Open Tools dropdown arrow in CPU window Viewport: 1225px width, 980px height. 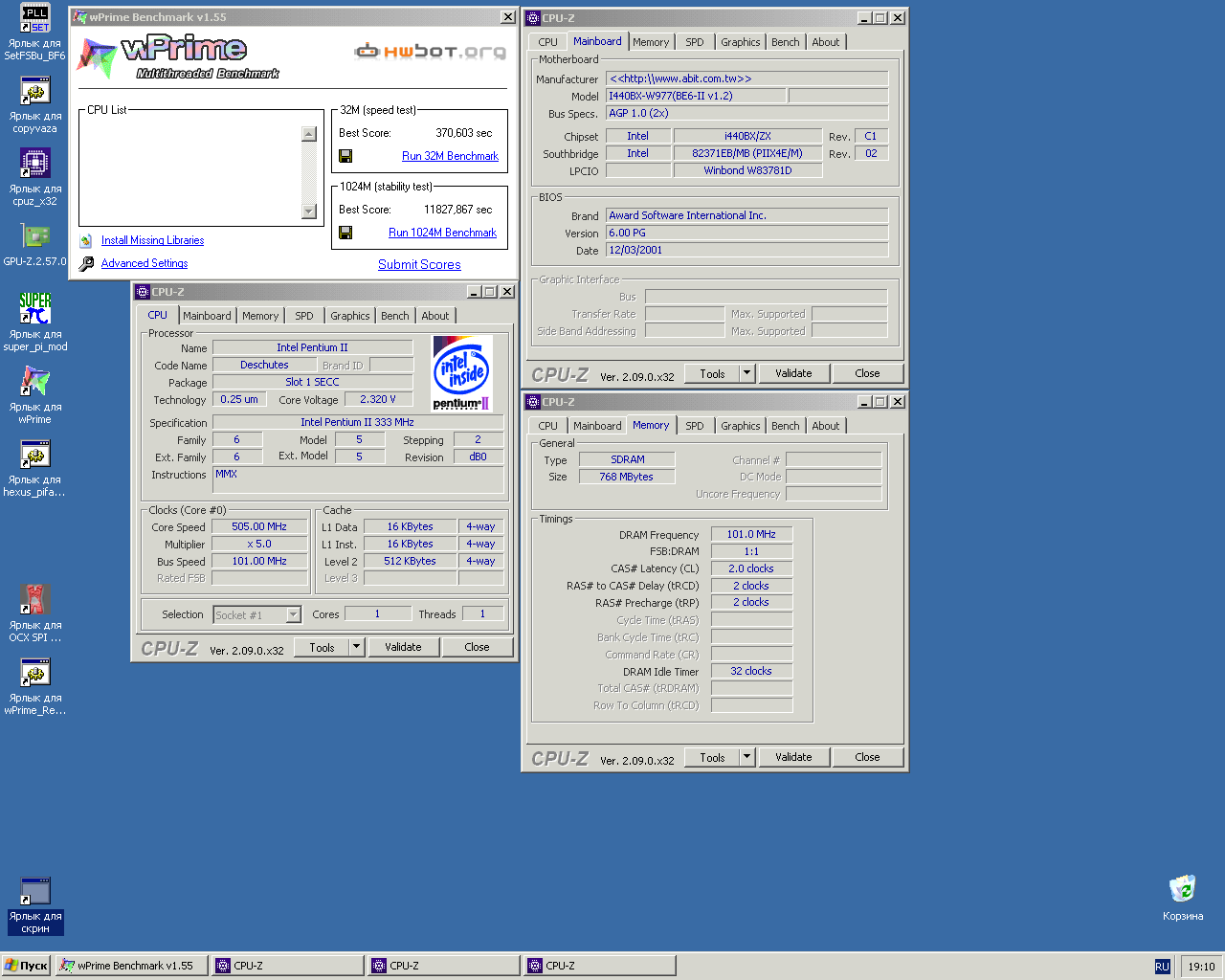click(x=356, y=647)
